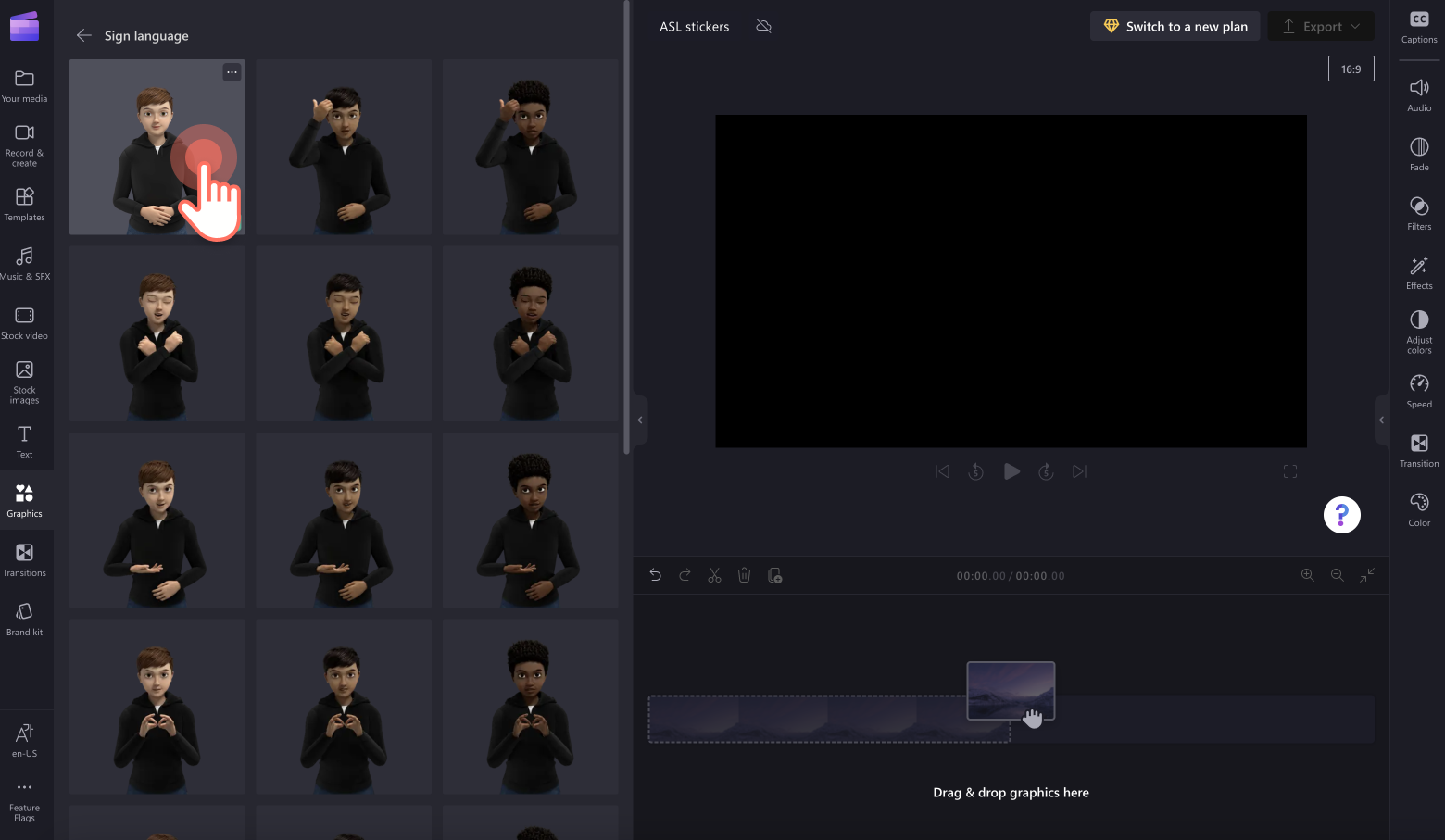1445x840 pixels.
Task: Select light-skinned heart-hands sticker
Action: pos(157,707)
